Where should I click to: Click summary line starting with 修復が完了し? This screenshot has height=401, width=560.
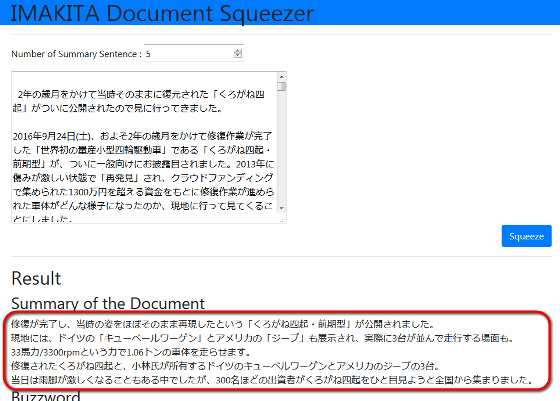(222, 324)
